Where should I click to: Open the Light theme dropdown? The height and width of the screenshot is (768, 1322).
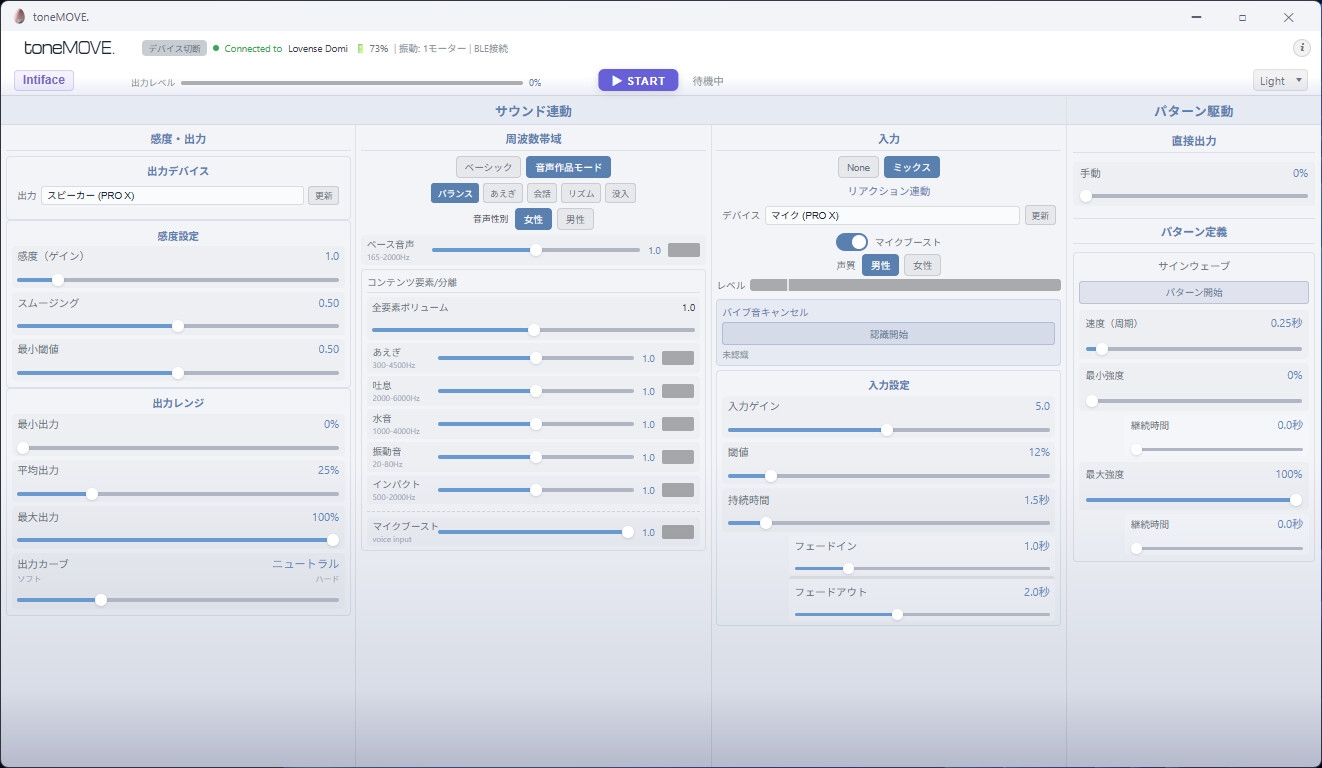pos(1279,81)
